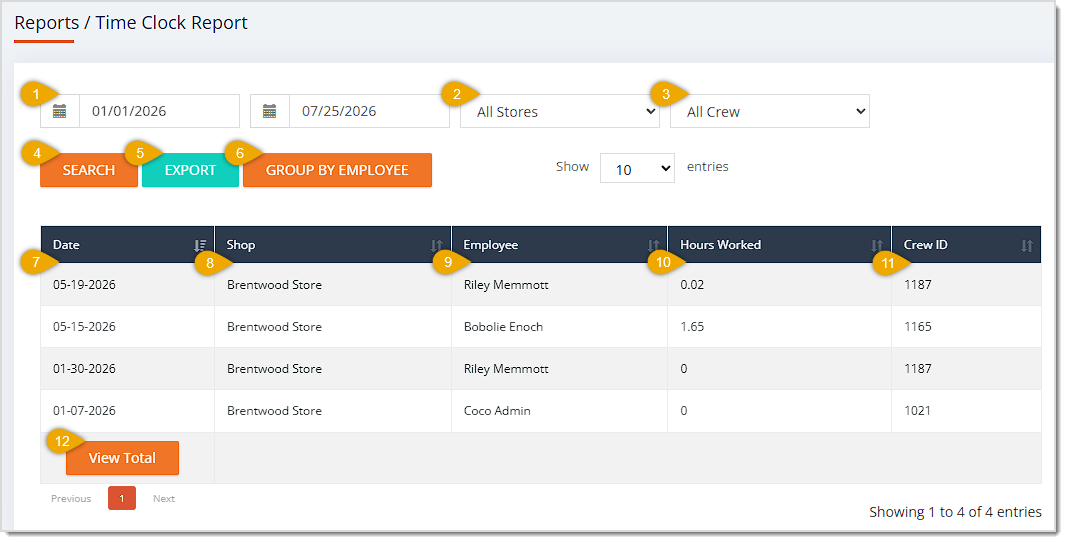Click Brentwood Store in the 05-19-2026 row
The image size is (1066, 542).
coord(275,285)
